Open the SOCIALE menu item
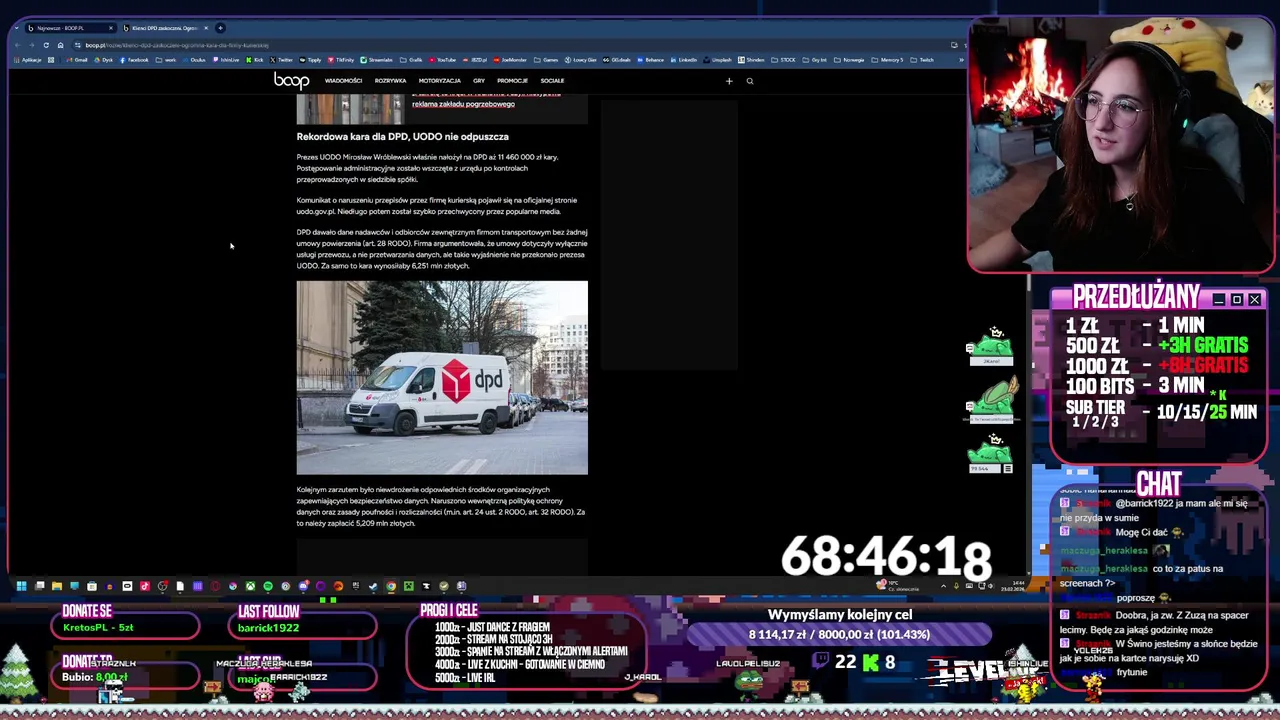The width and height of the screenshot is (1280, 720). (552, 81)
